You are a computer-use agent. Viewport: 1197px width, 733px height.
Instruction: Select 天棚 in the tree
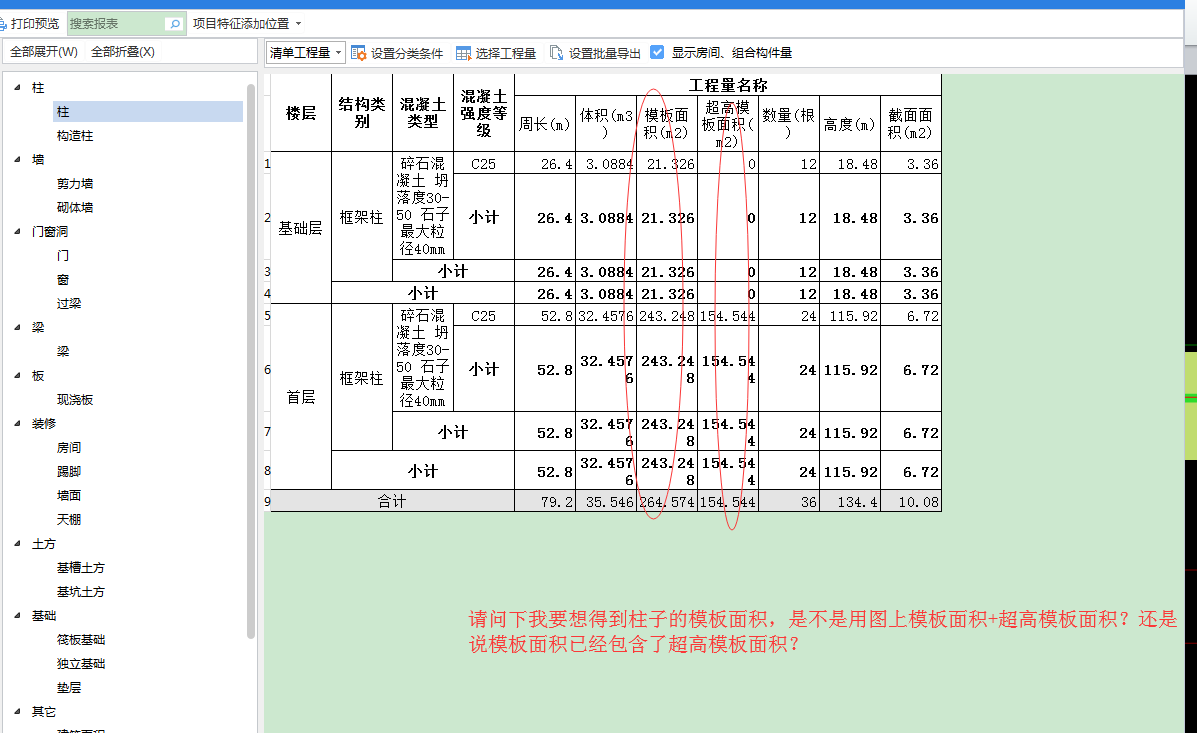(69, 519)
